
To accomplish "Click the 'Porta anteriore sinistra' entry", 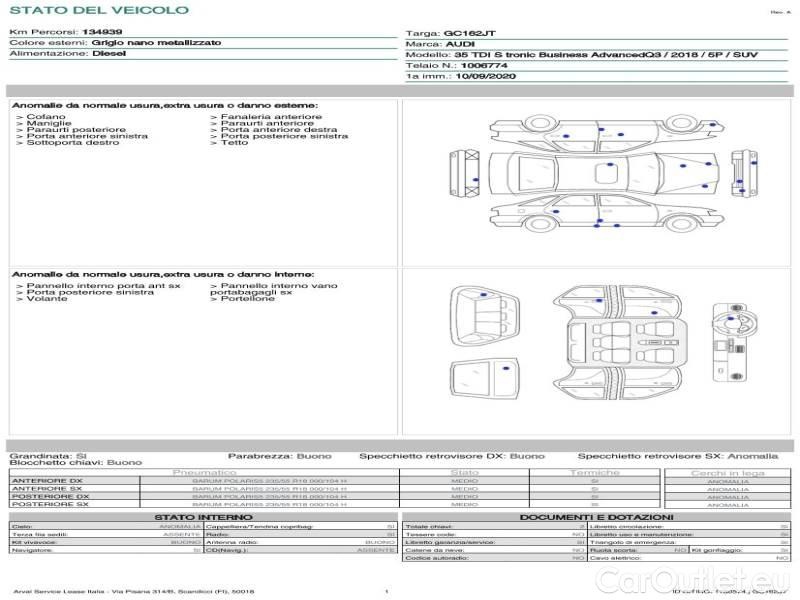I will 82,136.
